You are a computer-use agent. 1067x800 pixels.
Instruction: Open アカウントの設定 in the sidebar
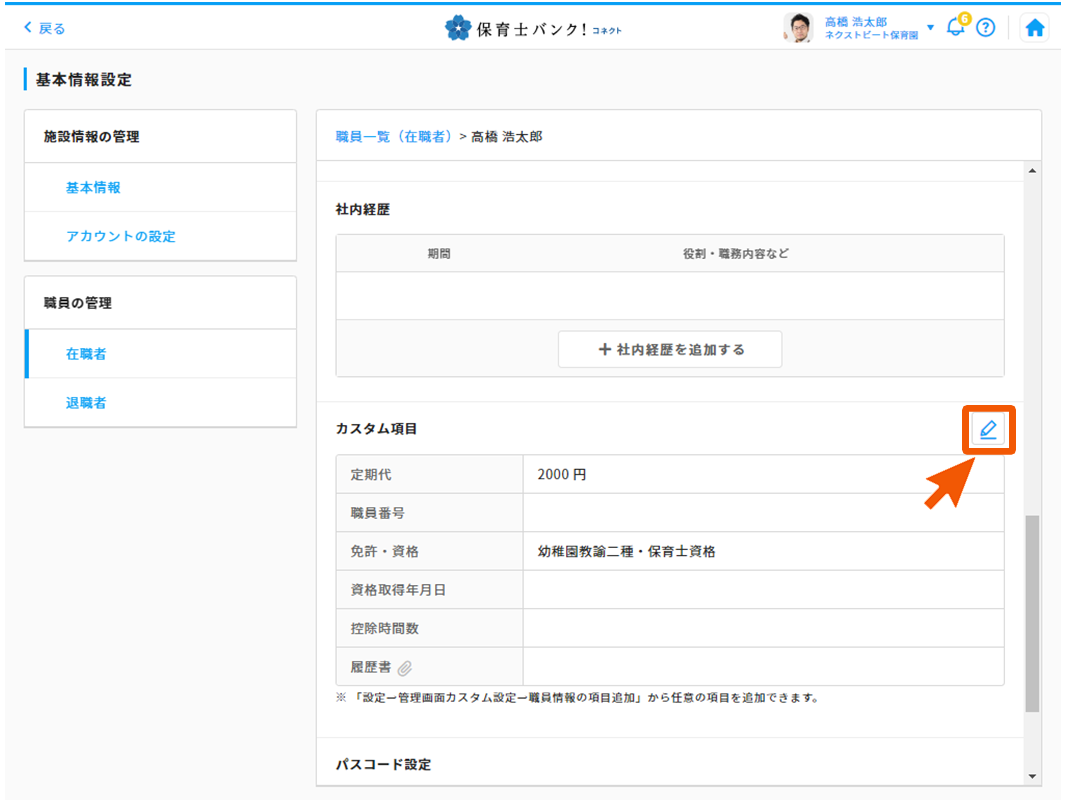121,237
